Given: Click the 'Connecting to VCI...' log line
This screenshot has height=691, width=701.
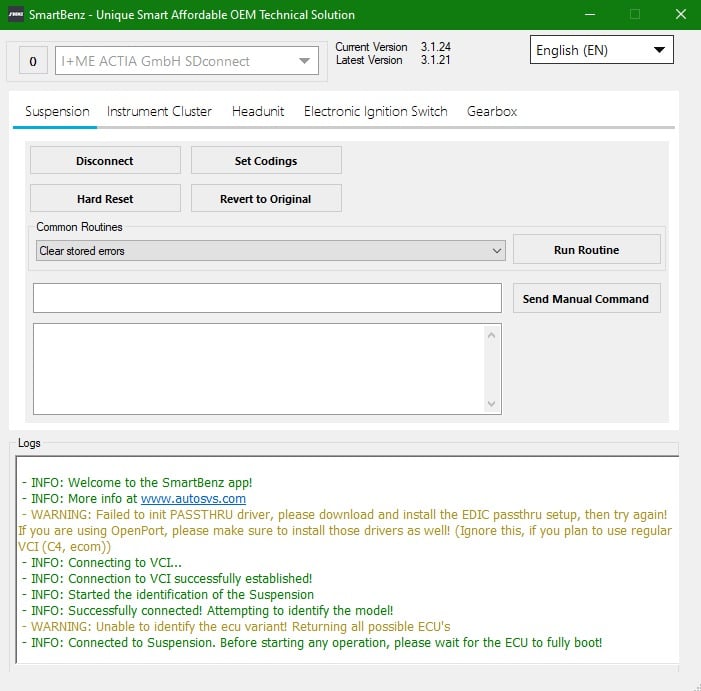Looking at the screenshot, I should pos(102,563).
